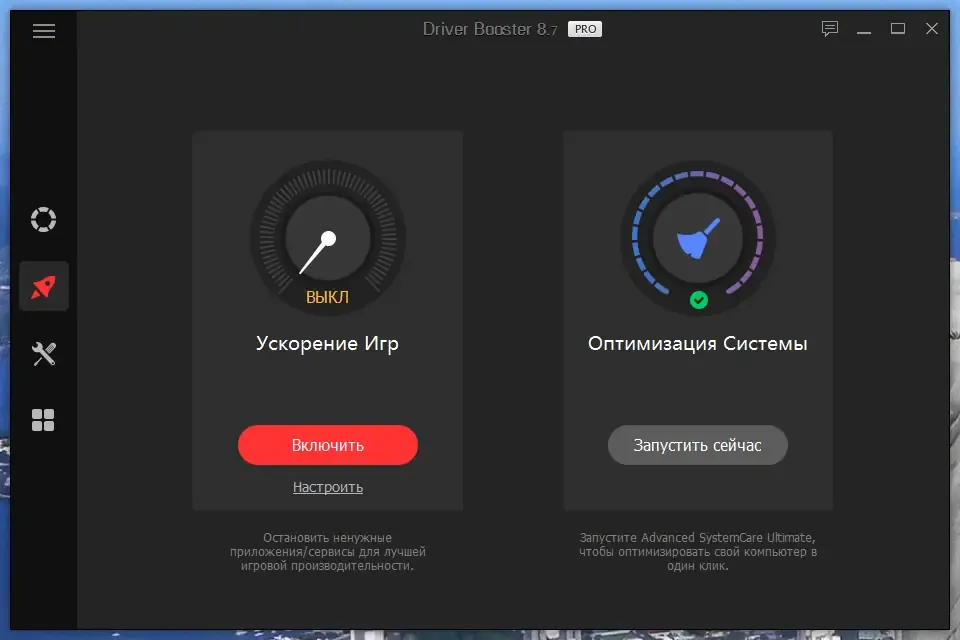960x640 pixels.
Task: Close the Driver Booster window
Action: coord(932,29)
